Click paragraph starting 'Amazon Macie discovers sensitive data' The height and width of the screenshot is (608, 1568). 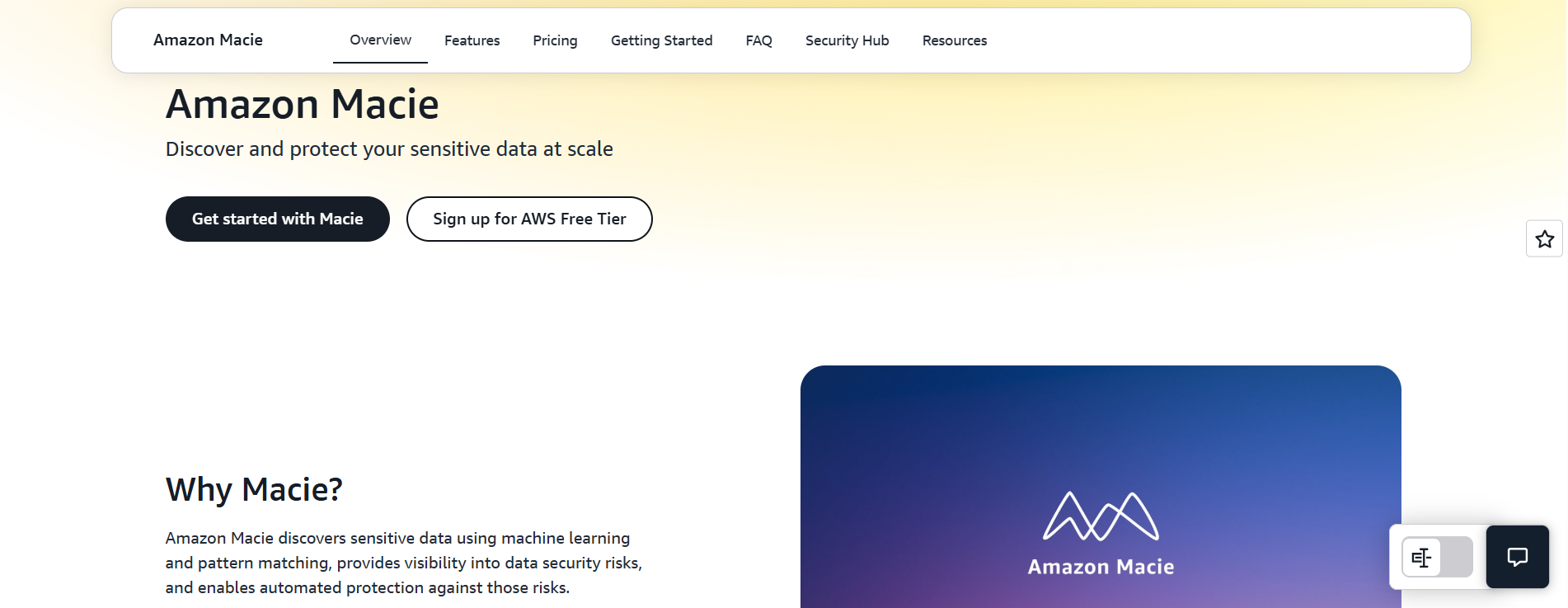click(x=404, y=563)
